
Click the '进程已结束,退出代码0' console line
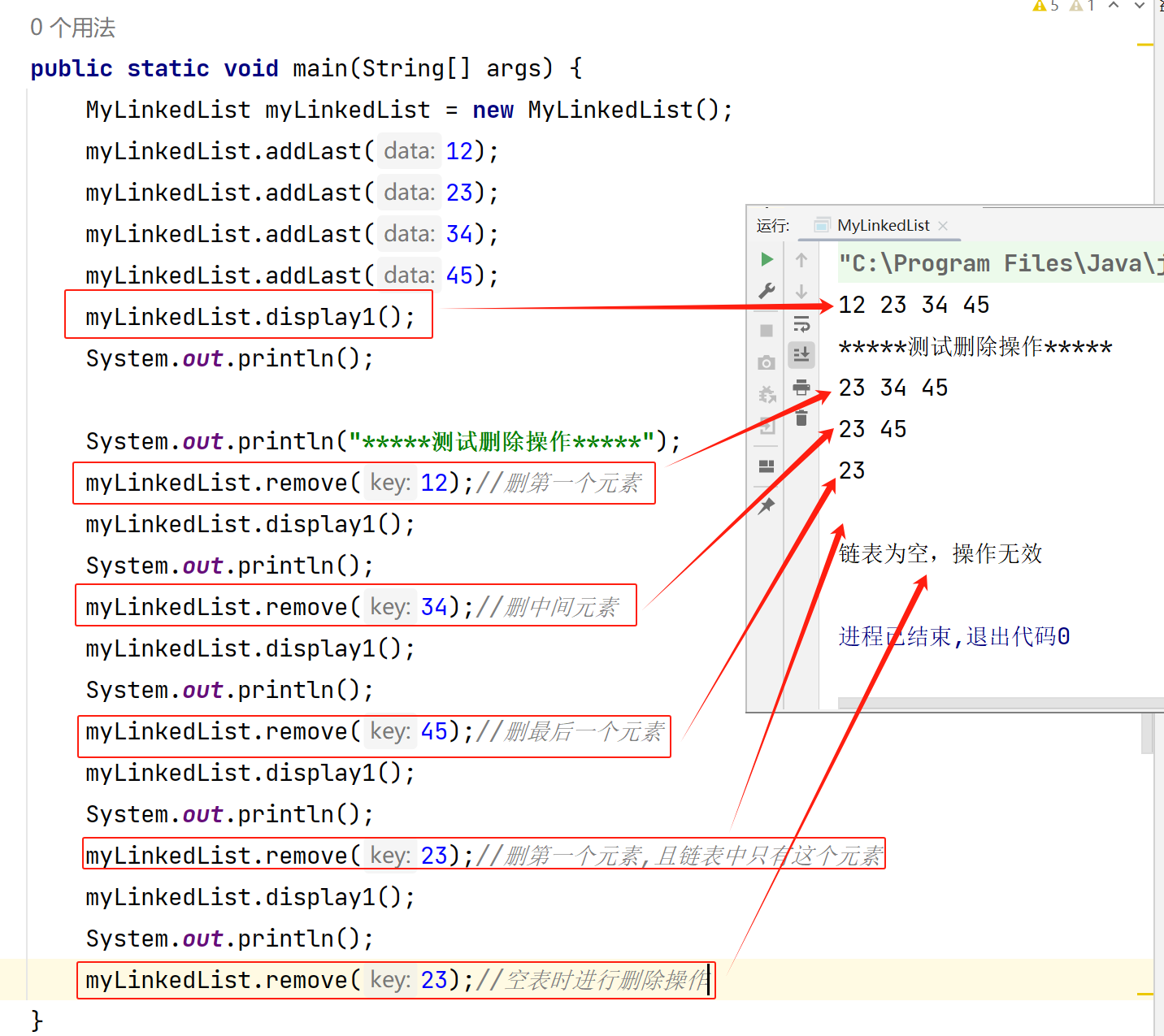tap(954, 636)
